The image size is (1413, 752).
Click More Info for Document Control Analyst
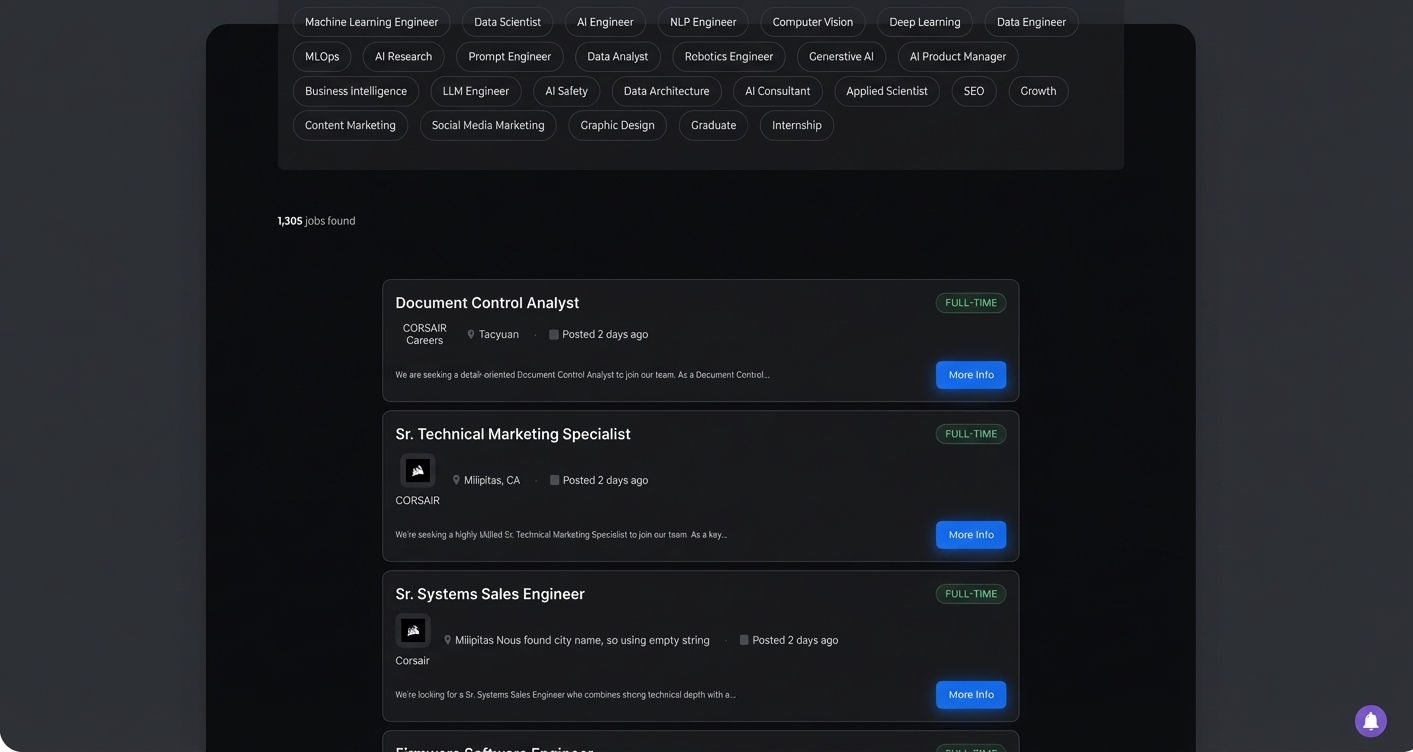click(969, 374)
